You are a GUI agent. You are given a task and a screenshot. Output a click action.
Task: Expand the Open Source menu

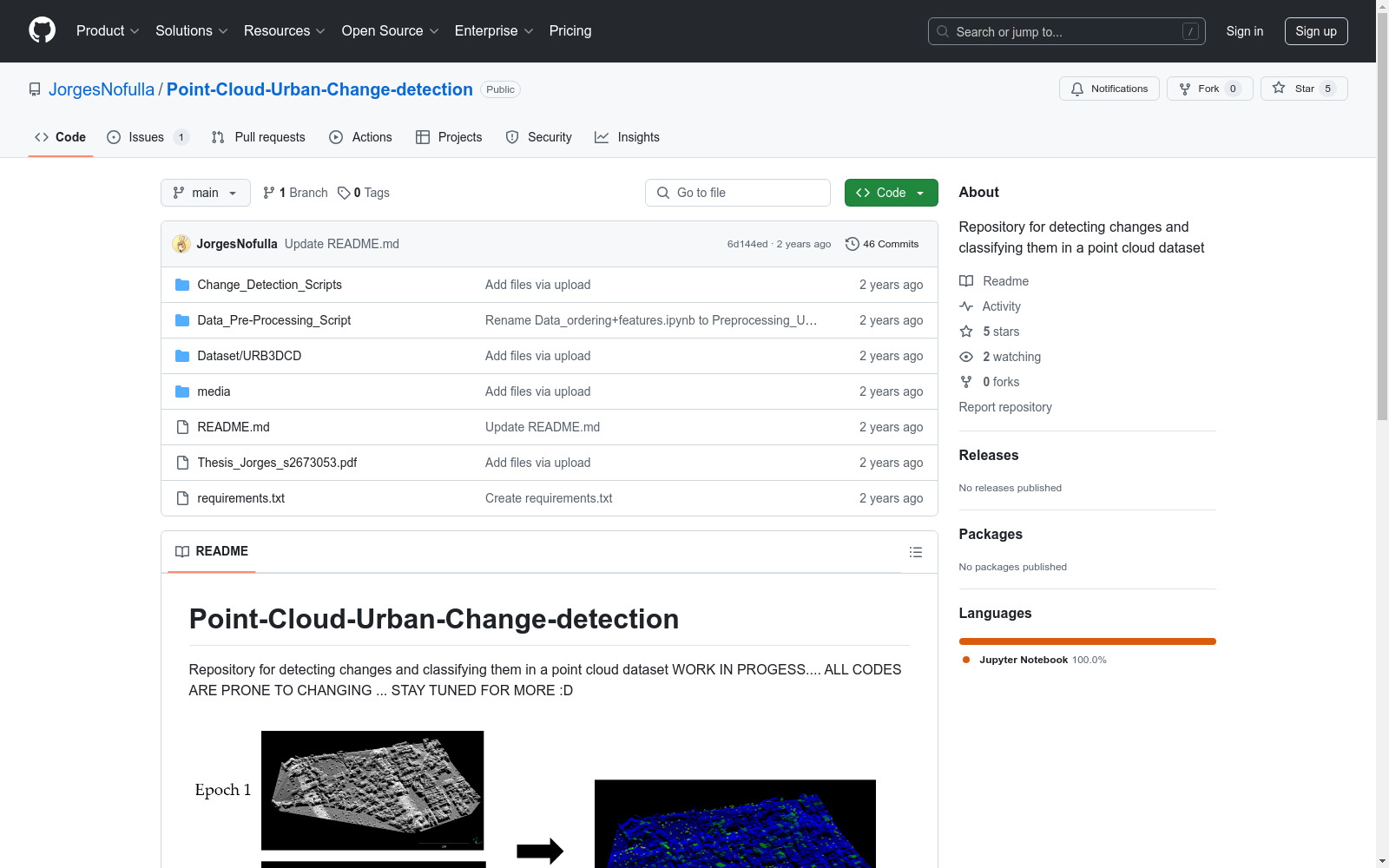tap(391, 31)
